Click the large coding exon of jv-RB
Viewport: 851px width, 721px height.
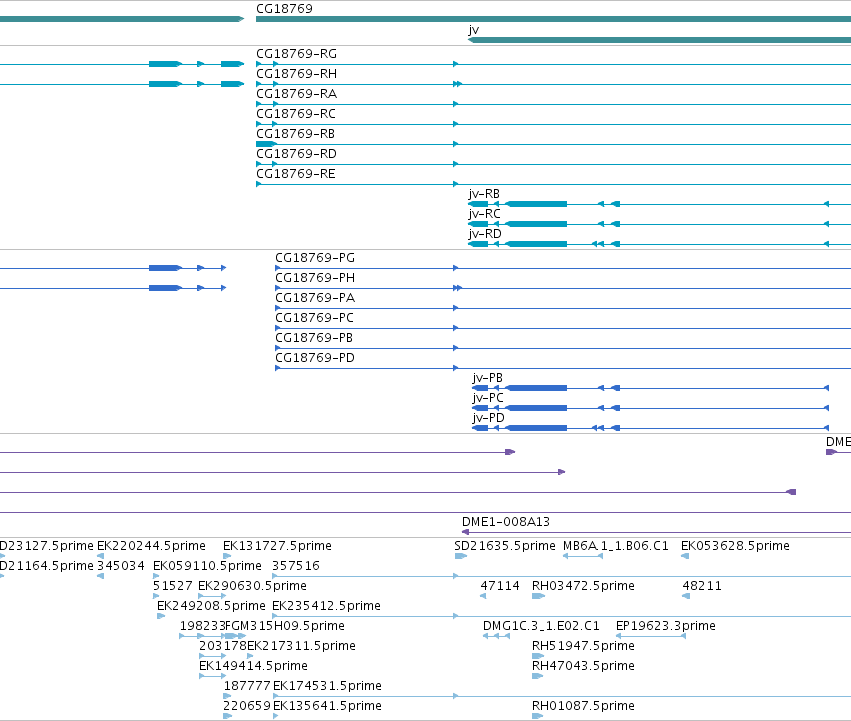point(536,204)
